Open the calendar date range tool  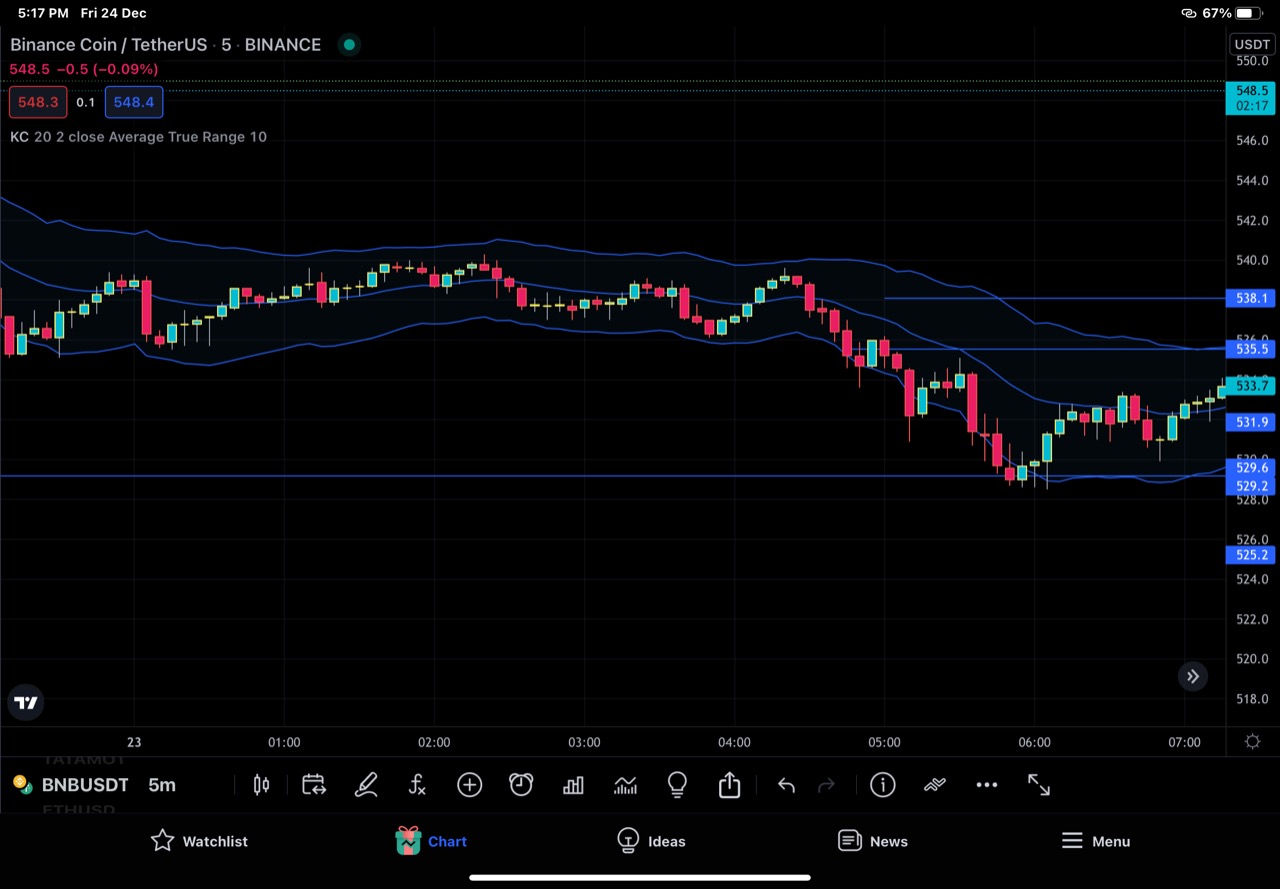point(314,785)
